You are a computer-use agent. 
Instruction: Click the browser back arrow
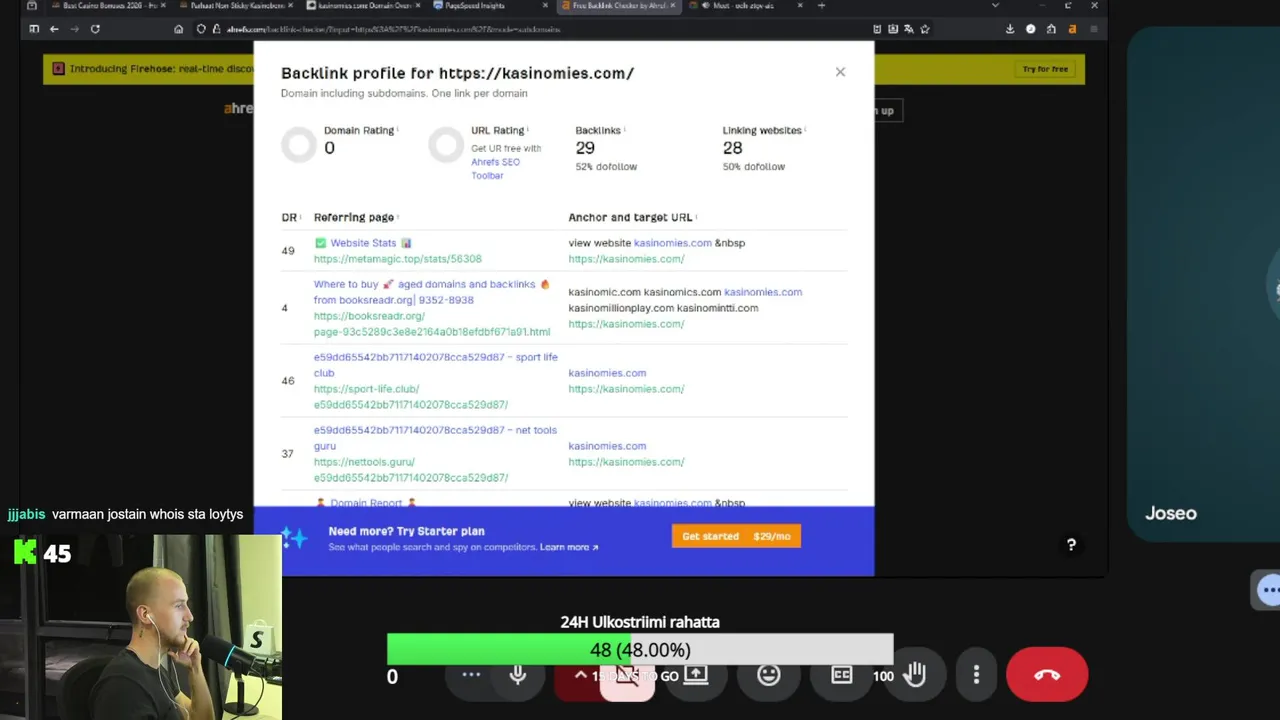tap(54, 29)
